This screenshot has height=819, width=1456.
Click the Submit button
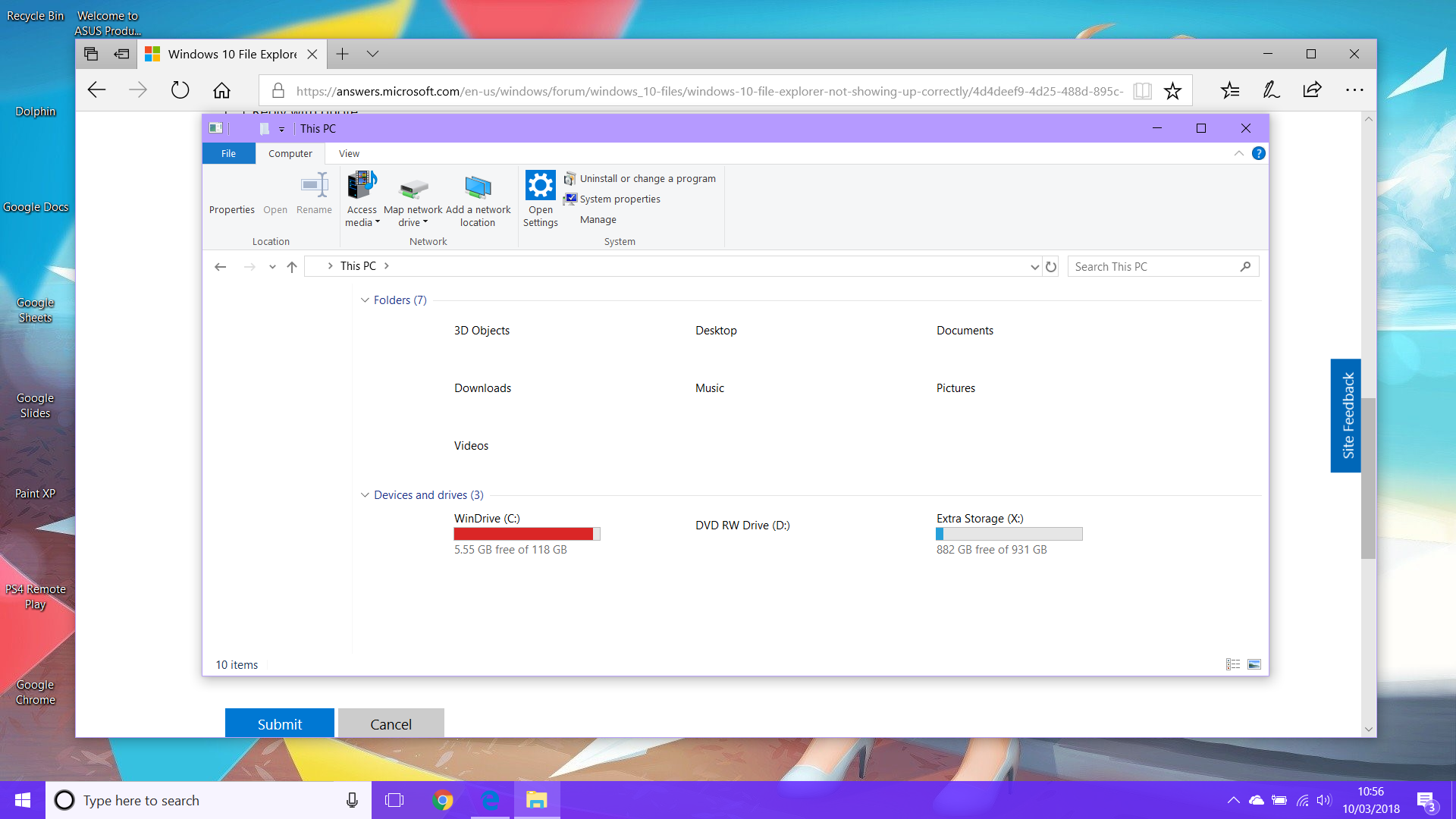click(x=279, y=723)
